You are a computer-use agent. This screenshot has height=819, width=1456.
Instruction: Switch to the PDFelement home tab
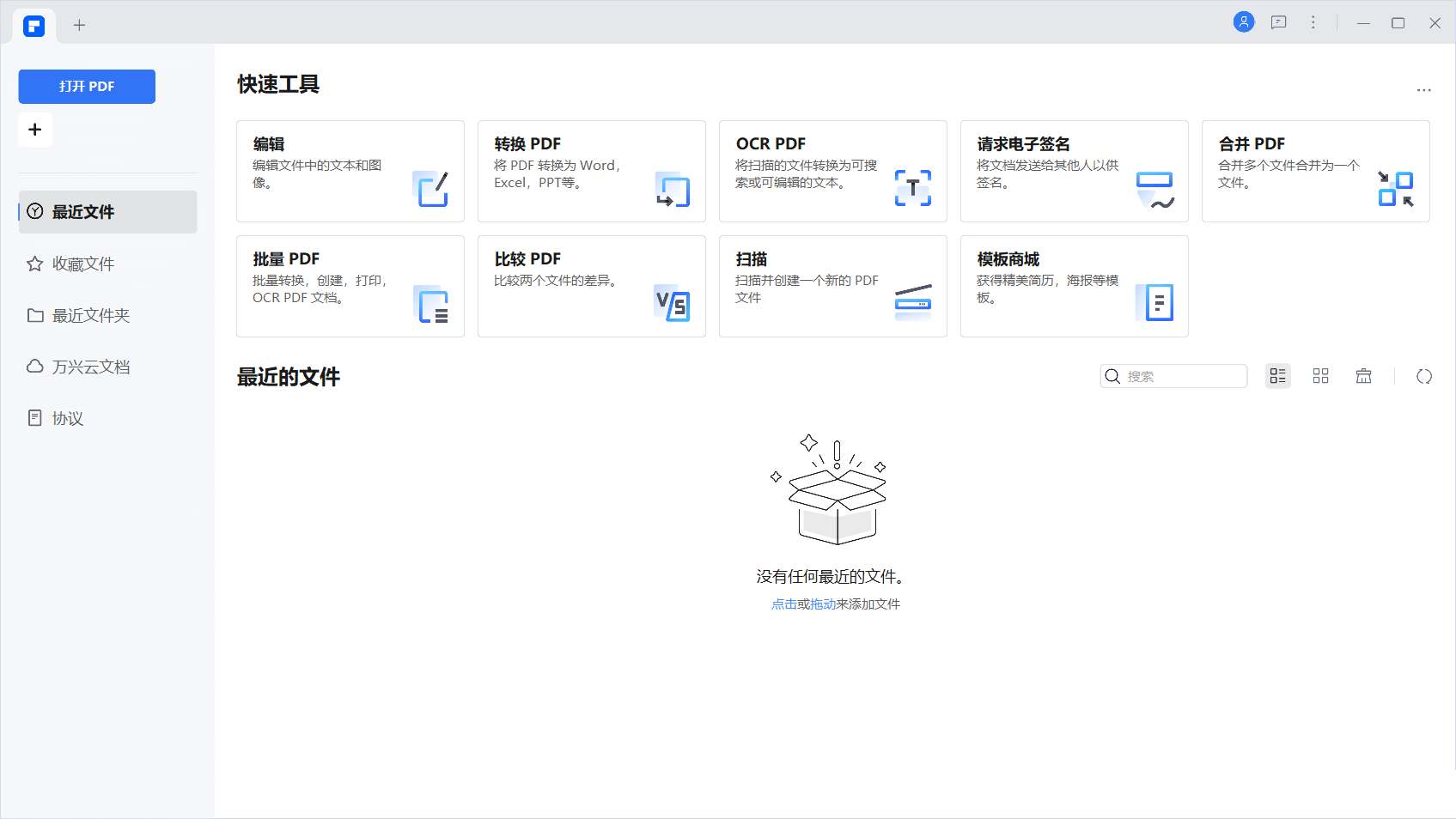coord(33,25)
